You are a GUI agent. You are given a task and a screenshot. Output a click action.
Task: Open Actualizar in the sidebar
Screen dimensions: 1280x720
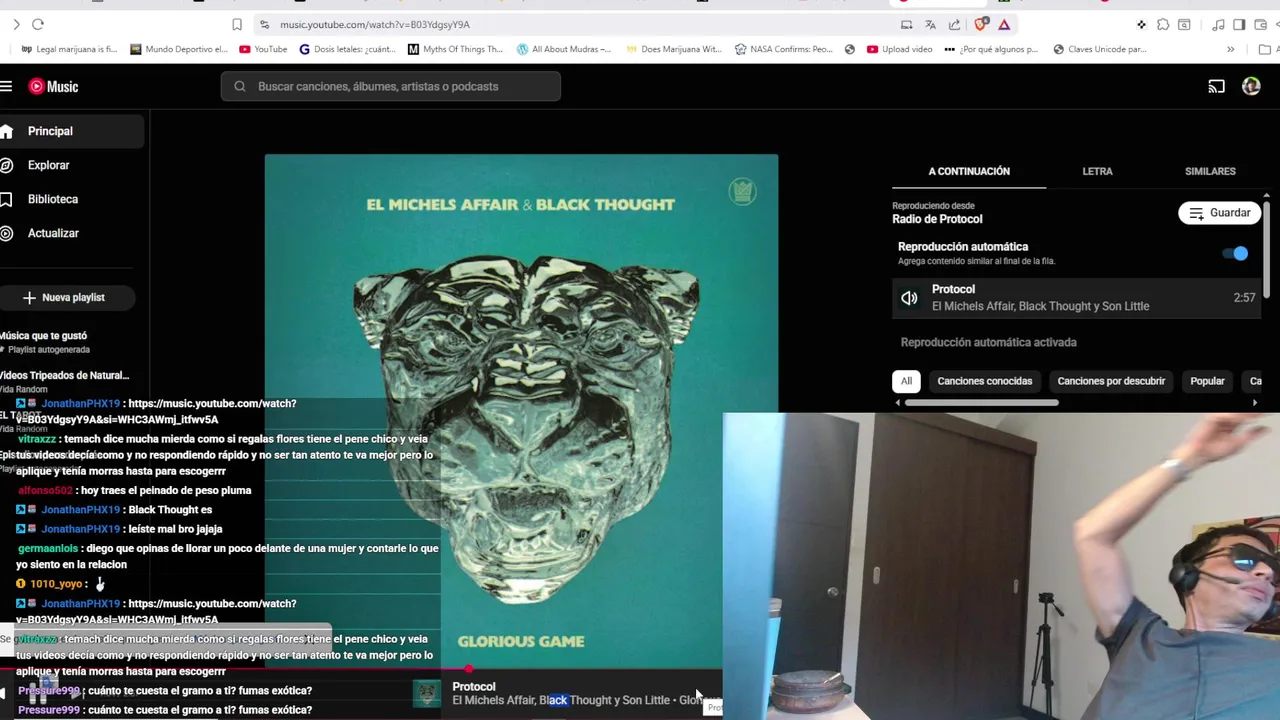coord(72,233)
